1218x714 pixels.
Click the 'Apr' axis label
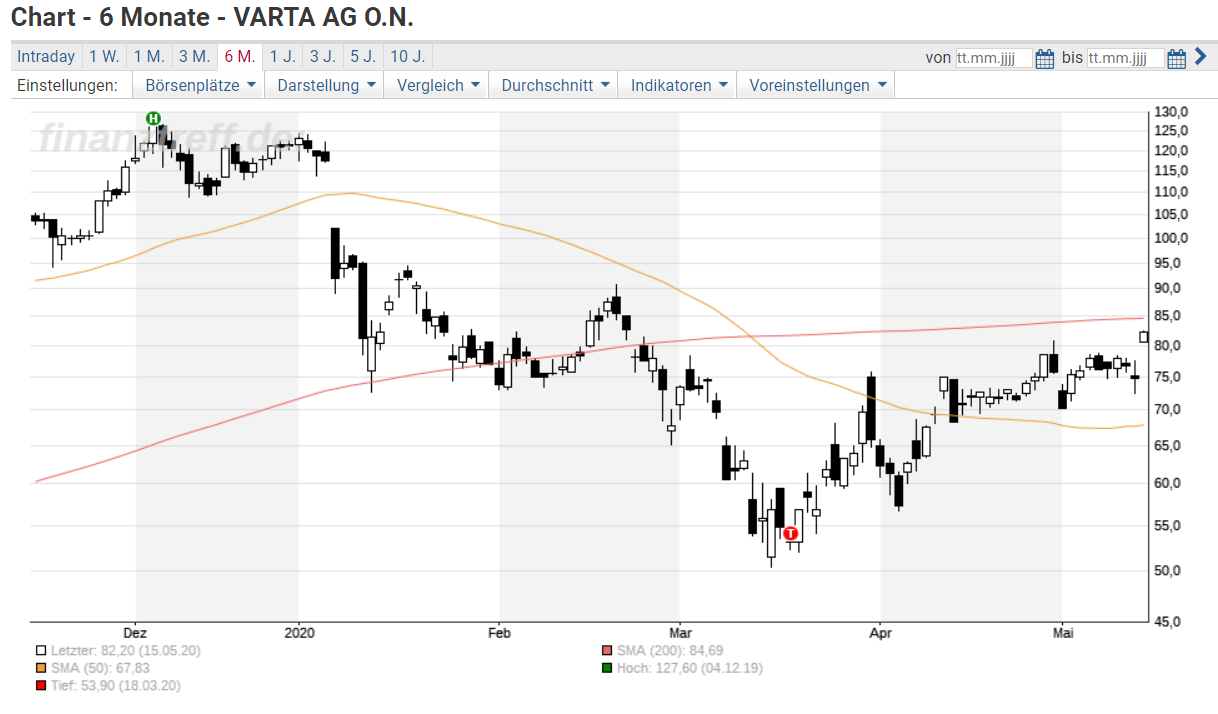point(881,632)
